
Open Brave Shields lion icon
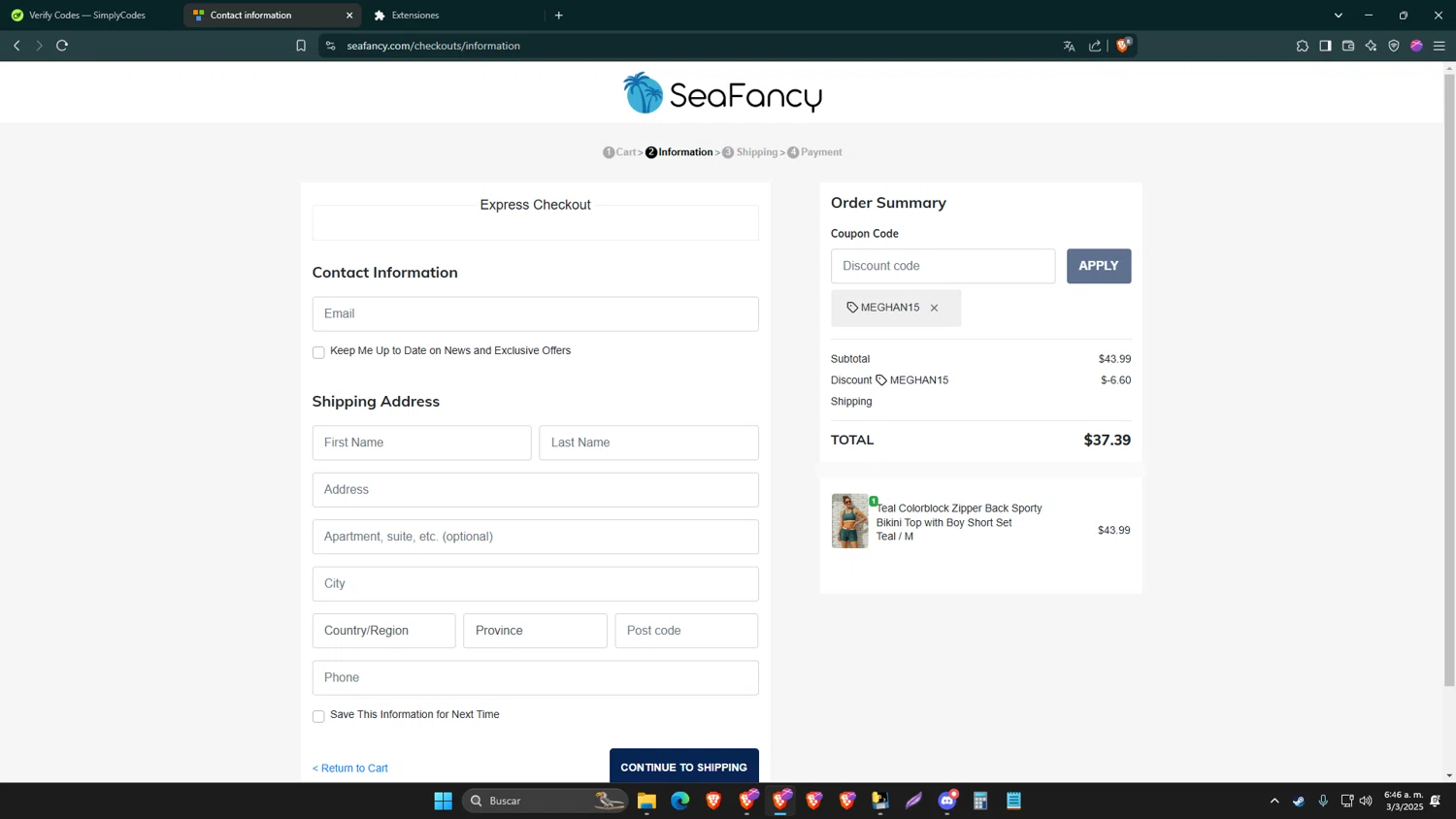[1123, 45]
